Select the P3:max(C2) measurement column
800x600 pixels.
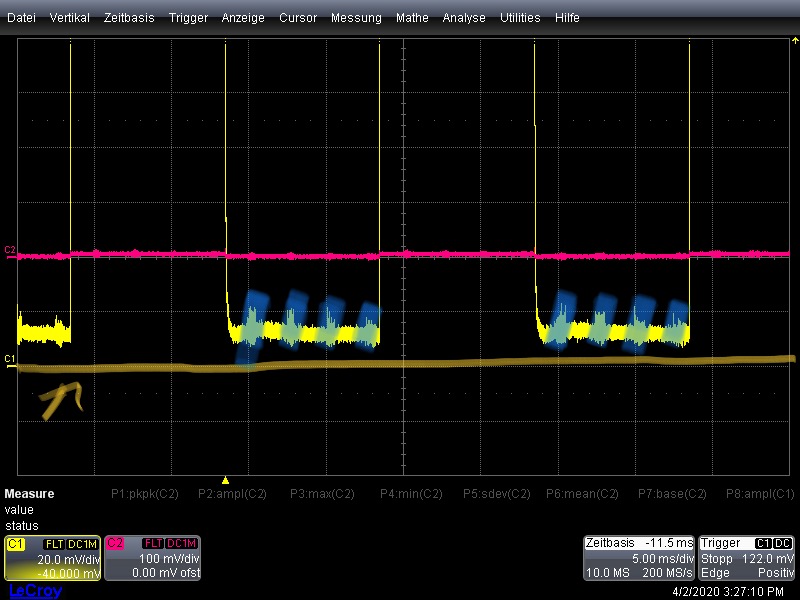pos(322,494)
